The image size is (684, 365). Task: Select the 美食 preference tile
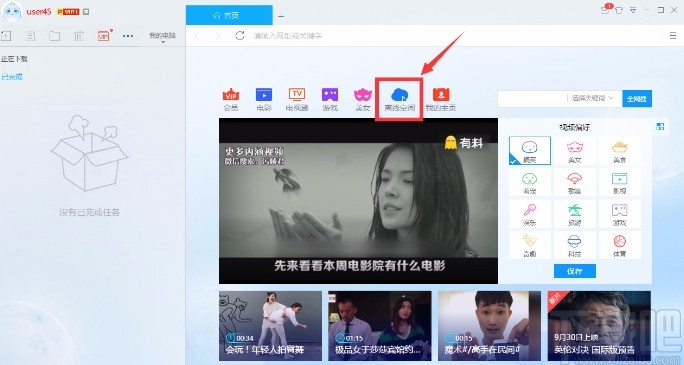[x=619, y=151]
